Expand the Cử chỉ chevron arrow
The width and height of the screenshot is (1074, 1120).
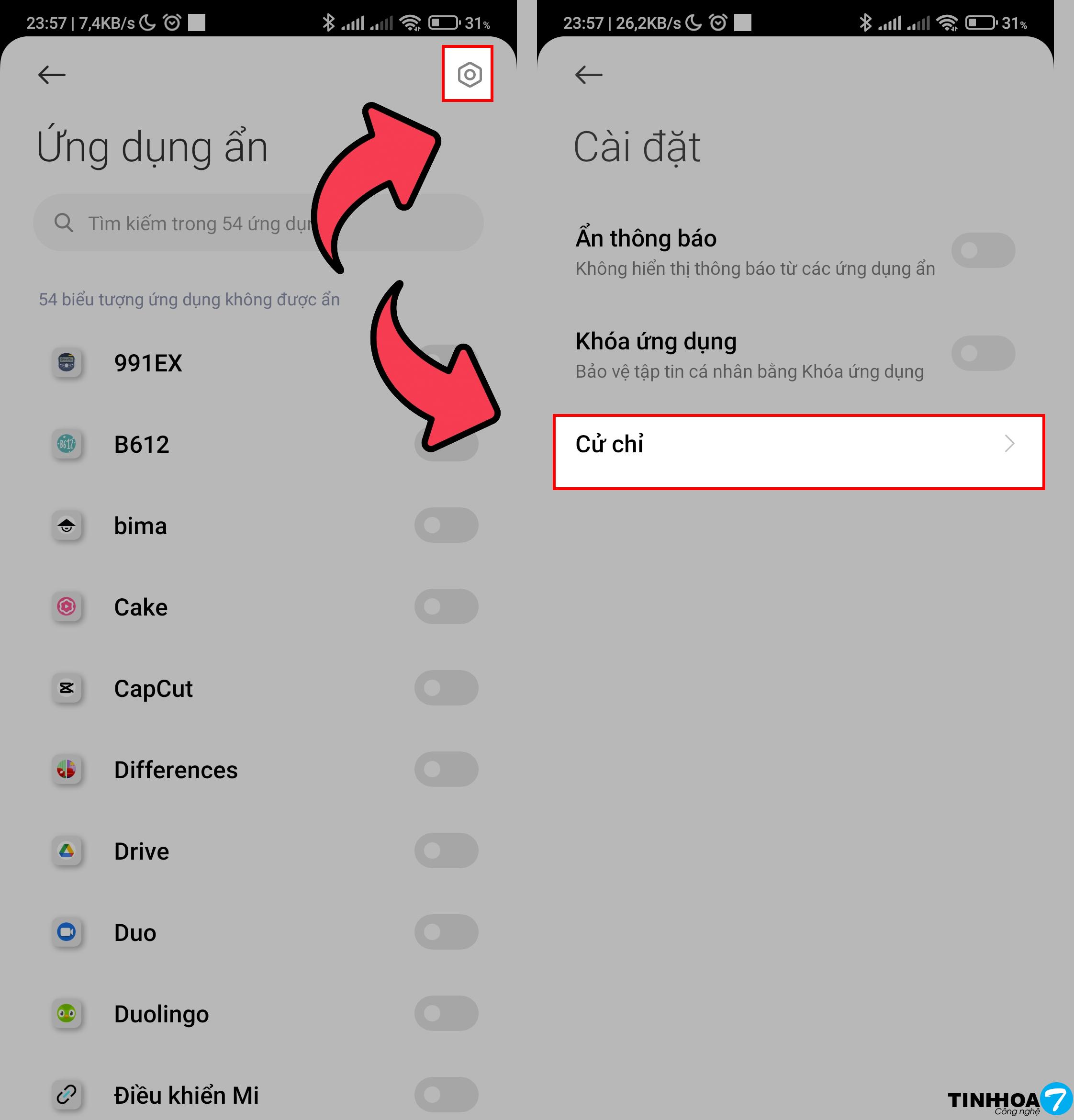[x=1009, y=443]
